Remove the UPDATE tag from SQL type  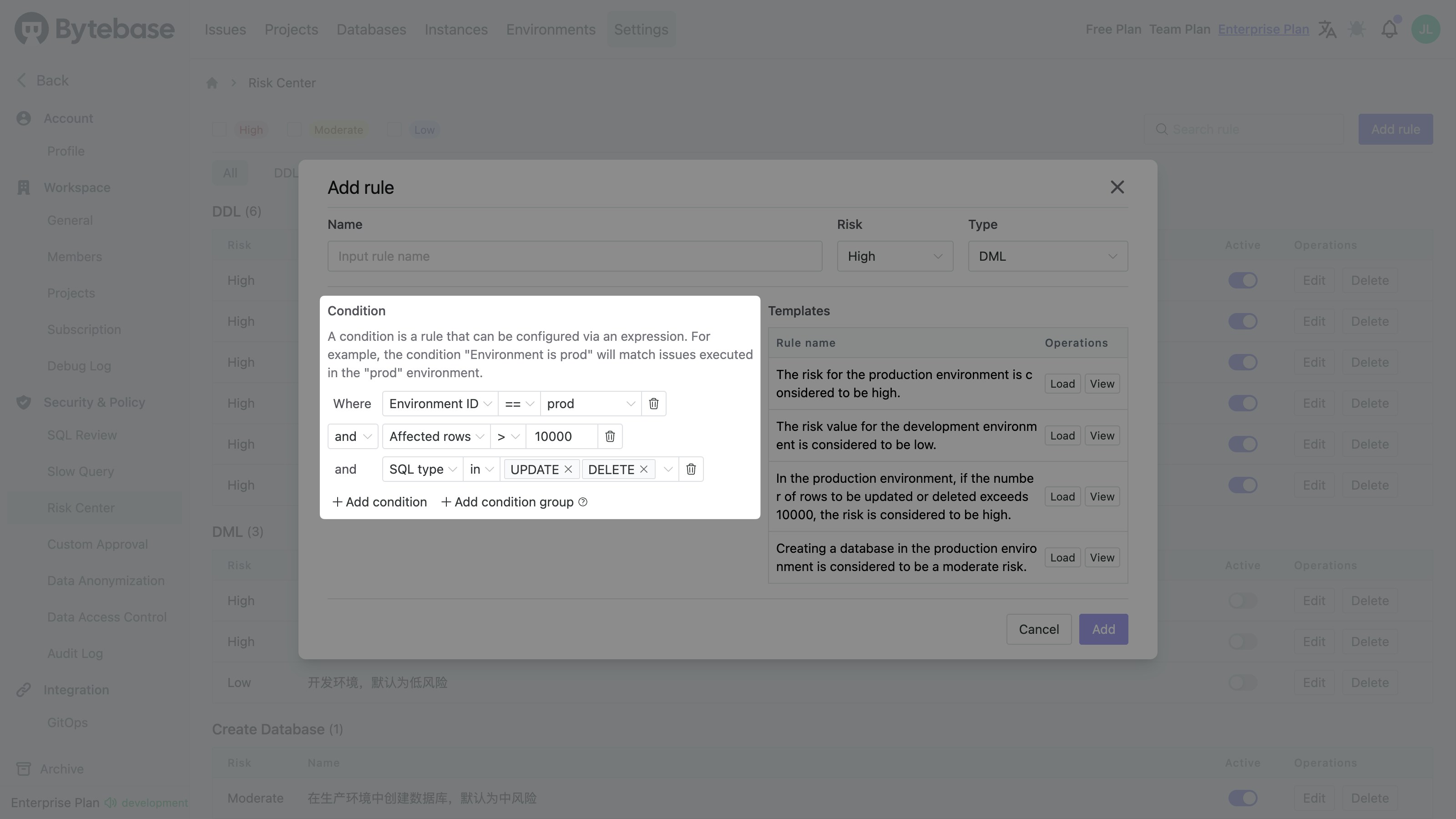click(x=568, y=469)
